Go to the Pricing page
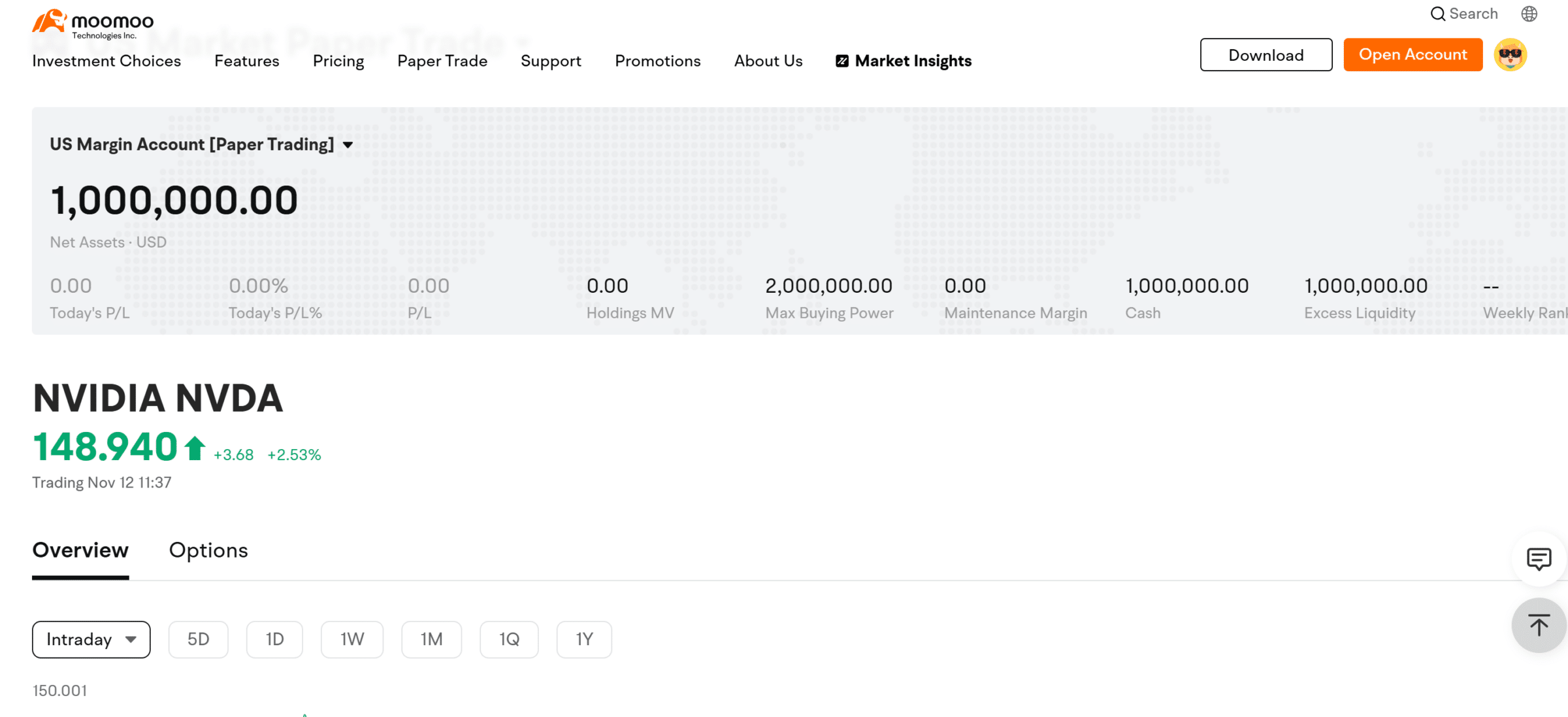 338,61
